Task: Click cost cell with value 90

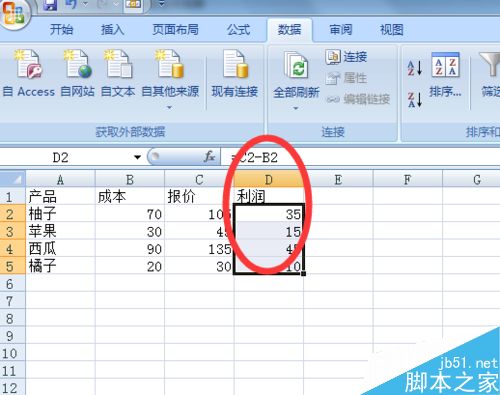Action: click(x=130, y=249)
